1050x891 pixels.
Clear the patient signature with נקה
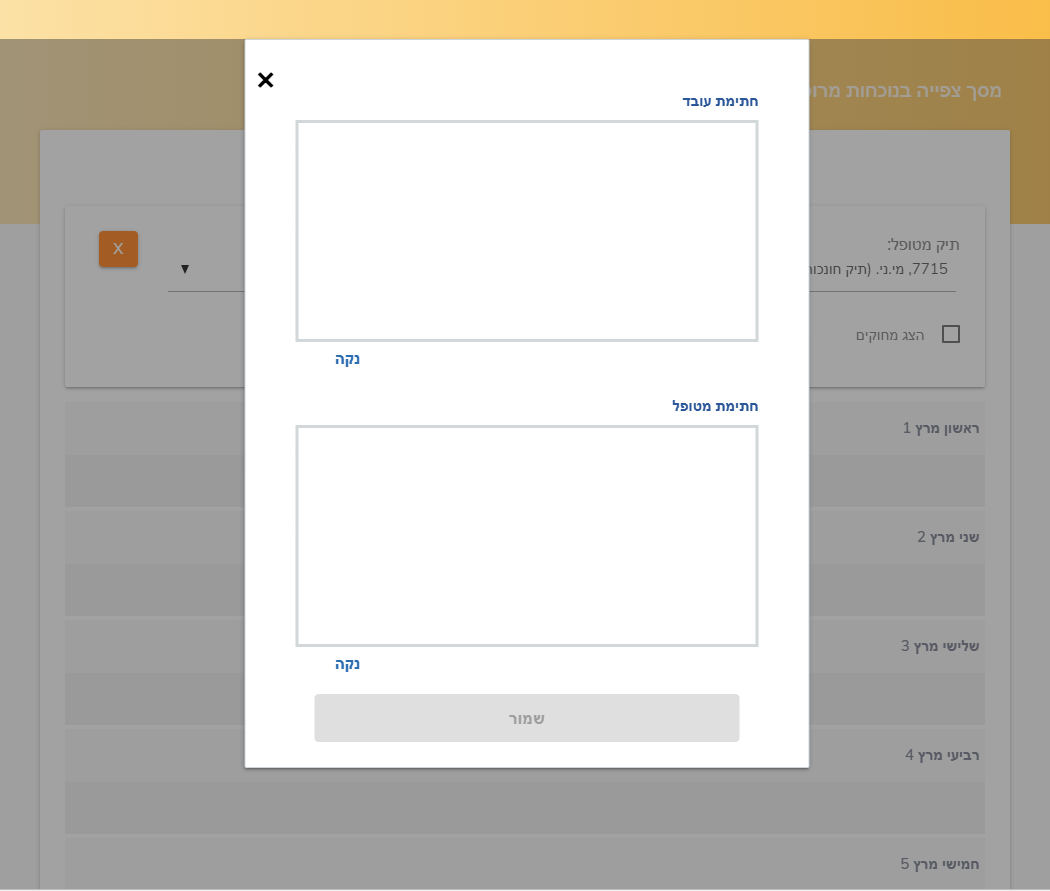pyautogui.click(x=347, y=664)
